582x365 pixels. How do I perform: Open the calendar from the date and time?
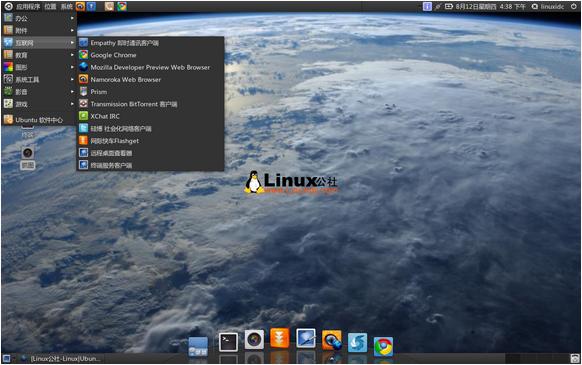[490, 6]
